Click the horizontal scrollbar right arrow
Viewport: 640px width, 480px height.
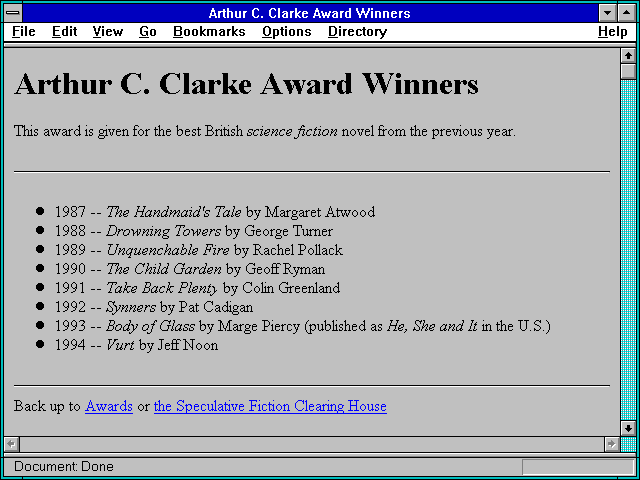coord(612,444)
